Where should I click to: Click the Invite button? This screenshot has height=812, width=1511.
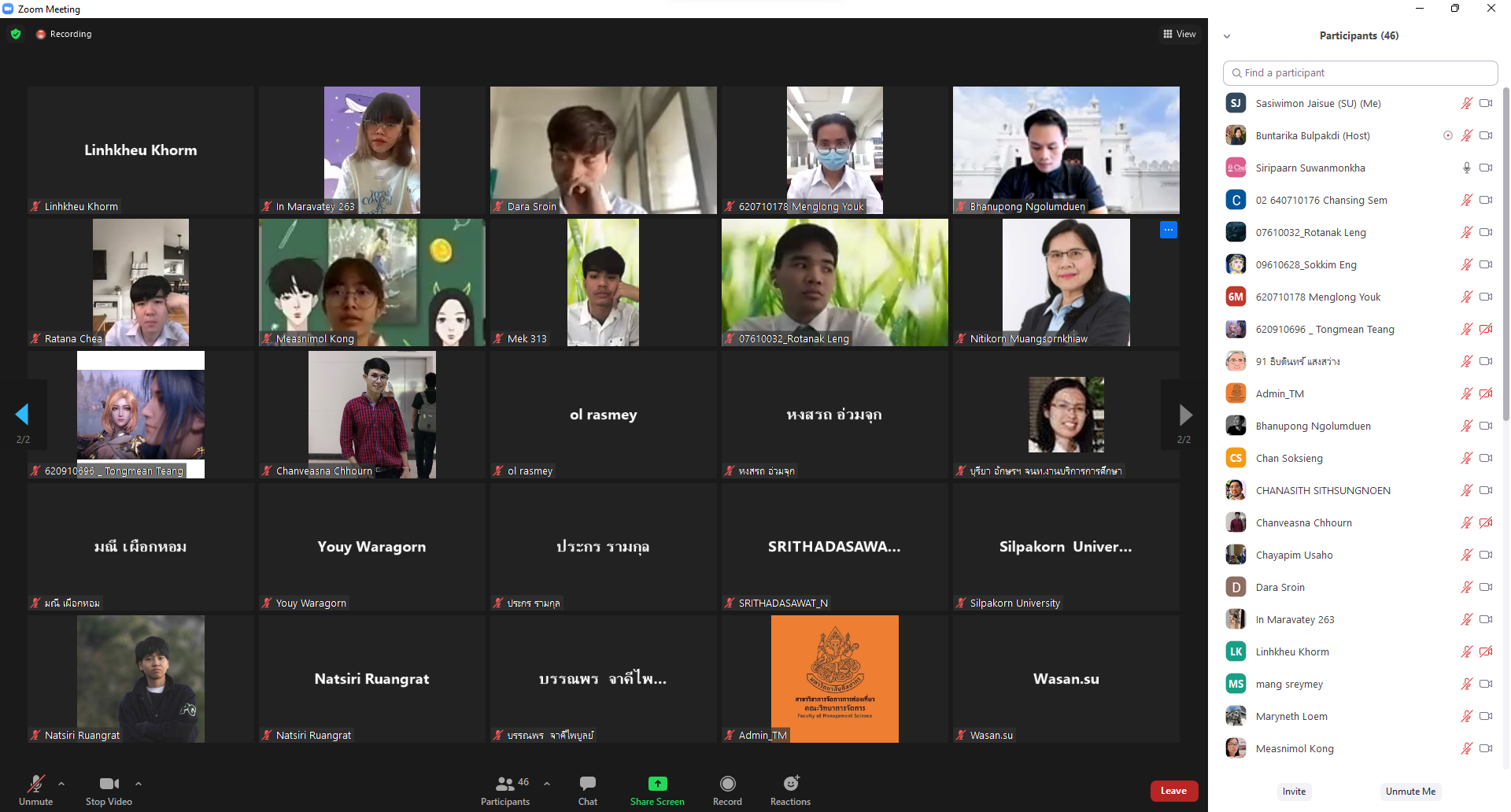point(1294,792)
